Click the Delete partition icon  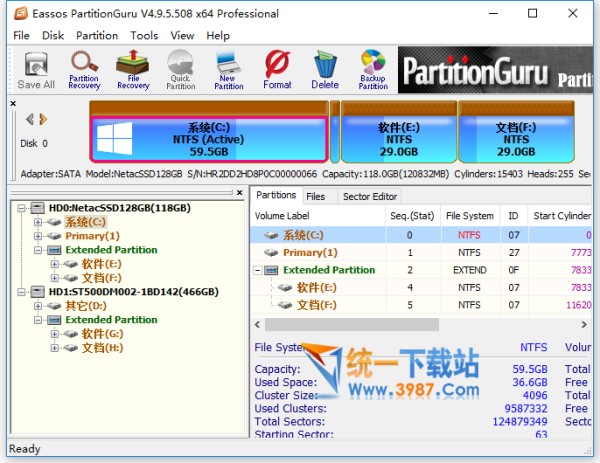pos(325,70)
